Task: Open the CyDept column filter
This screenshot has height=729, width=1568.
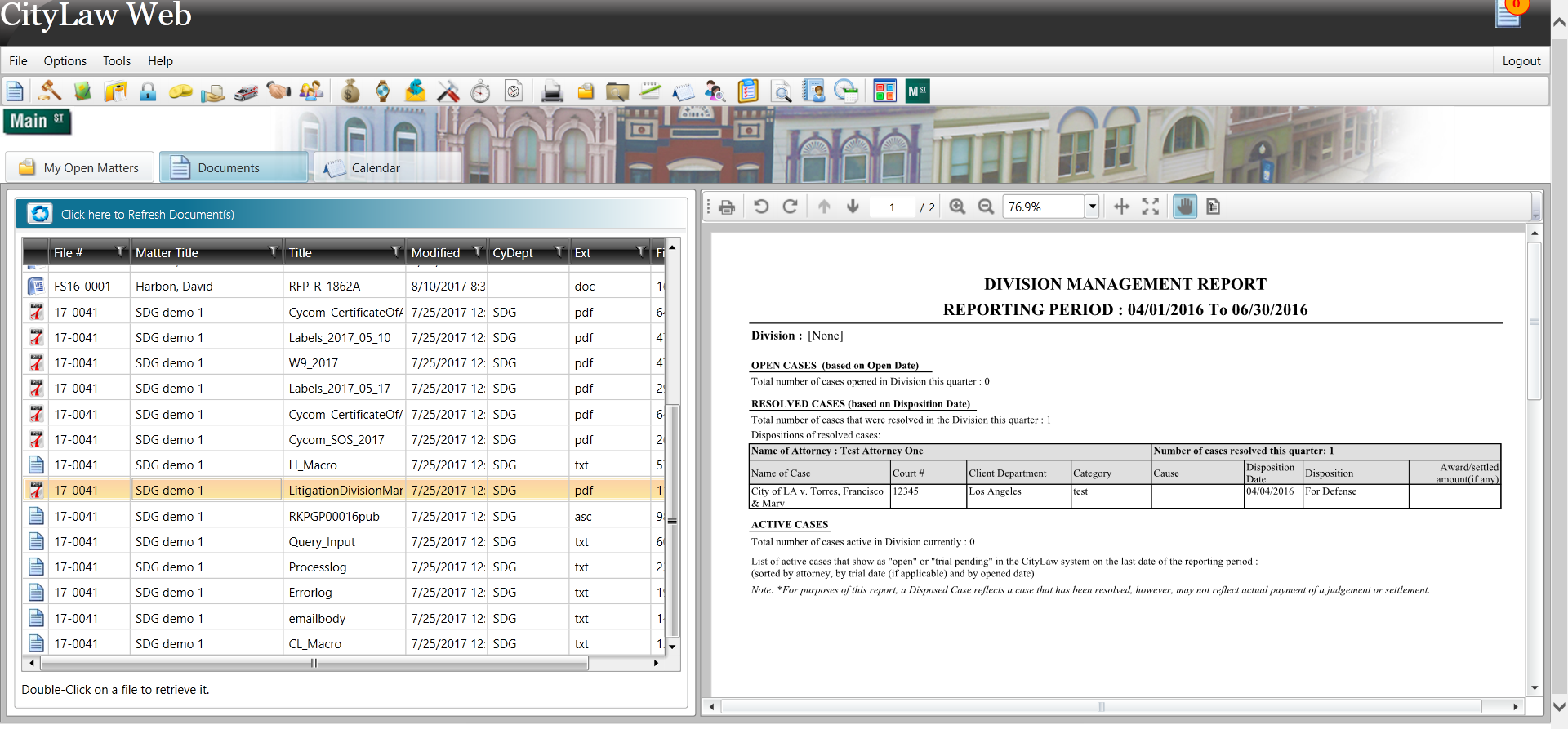Action: click(559, 251)
